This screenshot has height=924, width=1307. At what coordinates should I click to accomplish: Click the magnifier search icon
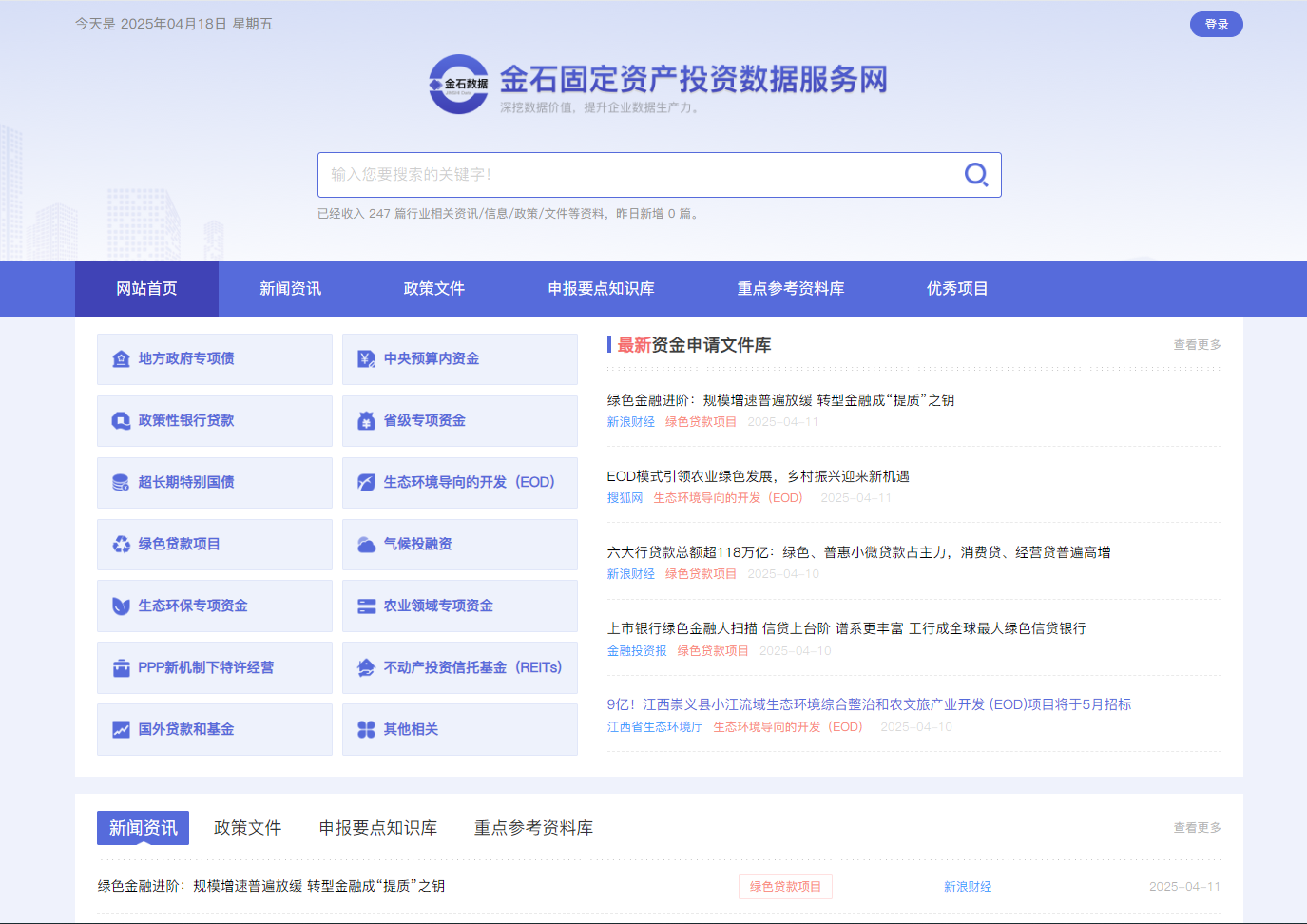click(x=976, y=175)
